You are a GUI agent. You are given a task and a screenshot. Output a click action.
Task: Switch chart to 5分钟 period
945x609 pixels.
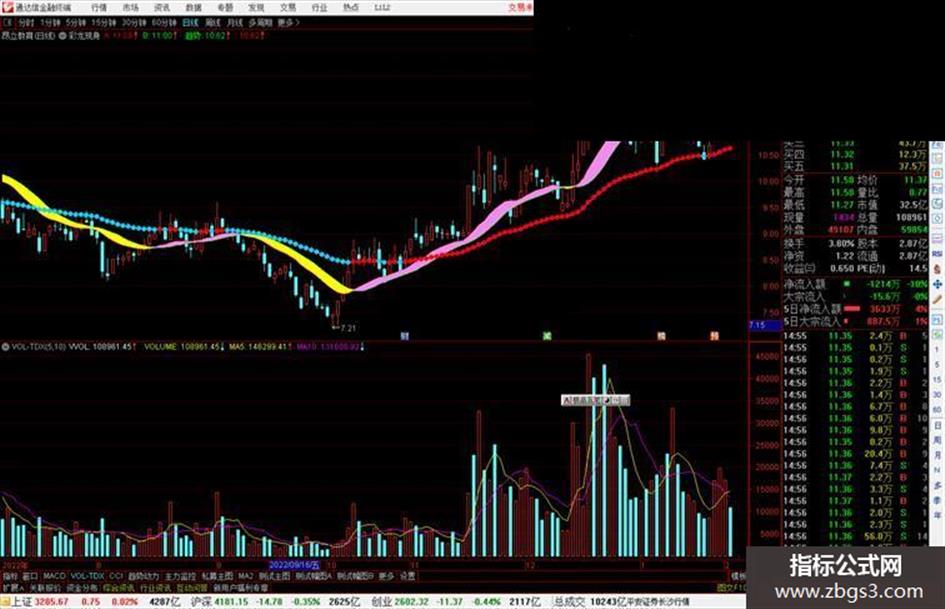click(x=76, y=22)
